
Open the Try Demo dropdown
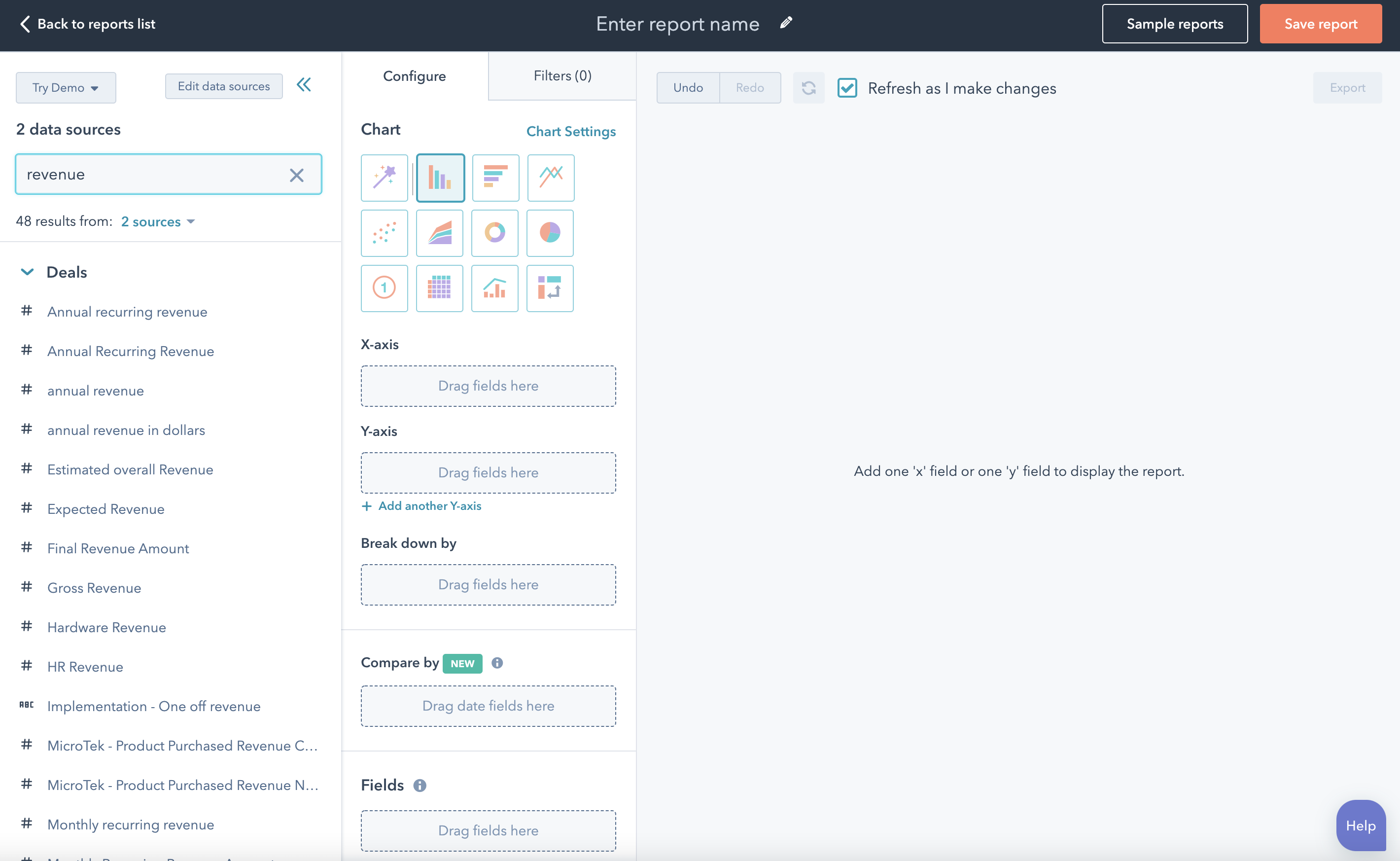tap(66, 87)
